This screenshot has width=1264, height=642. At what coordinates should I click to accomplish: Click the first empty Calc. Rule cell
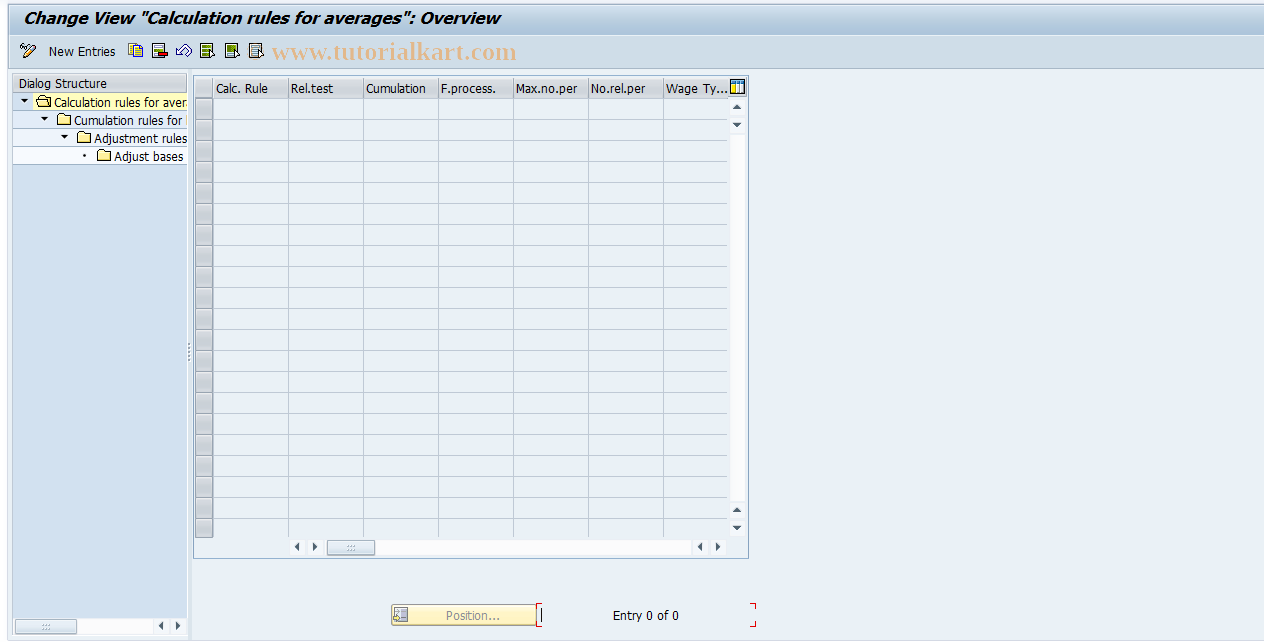(251, 108)
